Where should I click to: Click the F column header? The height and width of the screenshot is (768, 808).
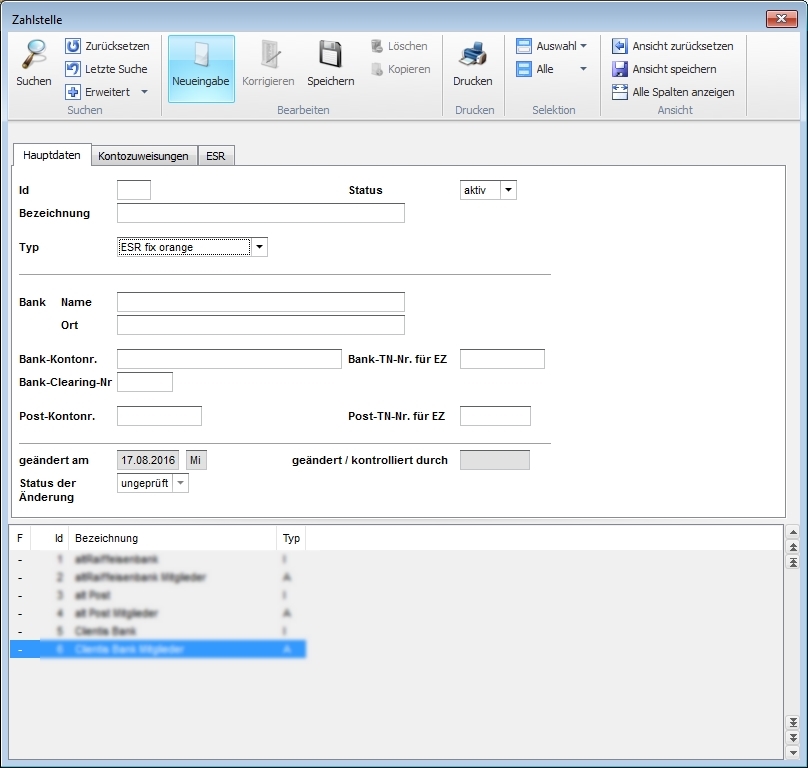tap(20, 538)
